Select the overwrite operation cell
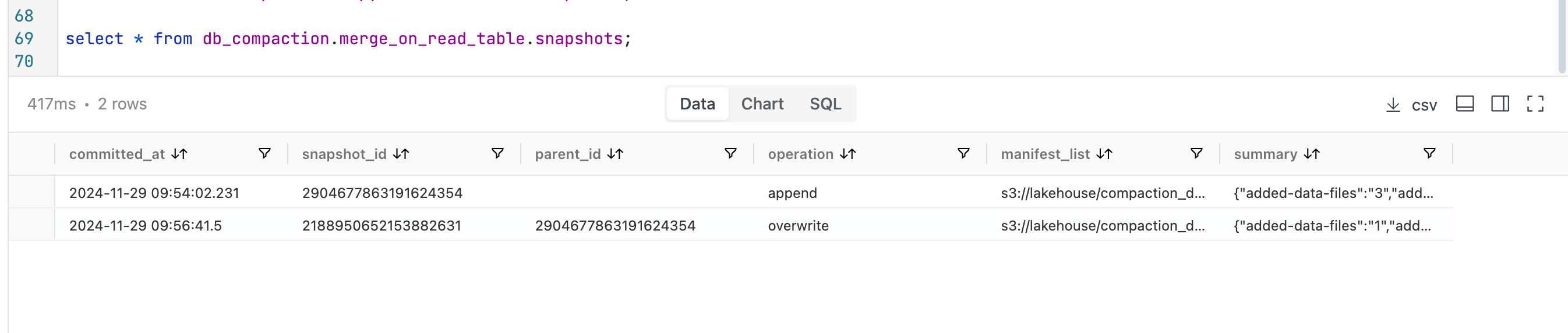Screen dimensions: 1568x333 pyautogui.click(x=798, y=226)
